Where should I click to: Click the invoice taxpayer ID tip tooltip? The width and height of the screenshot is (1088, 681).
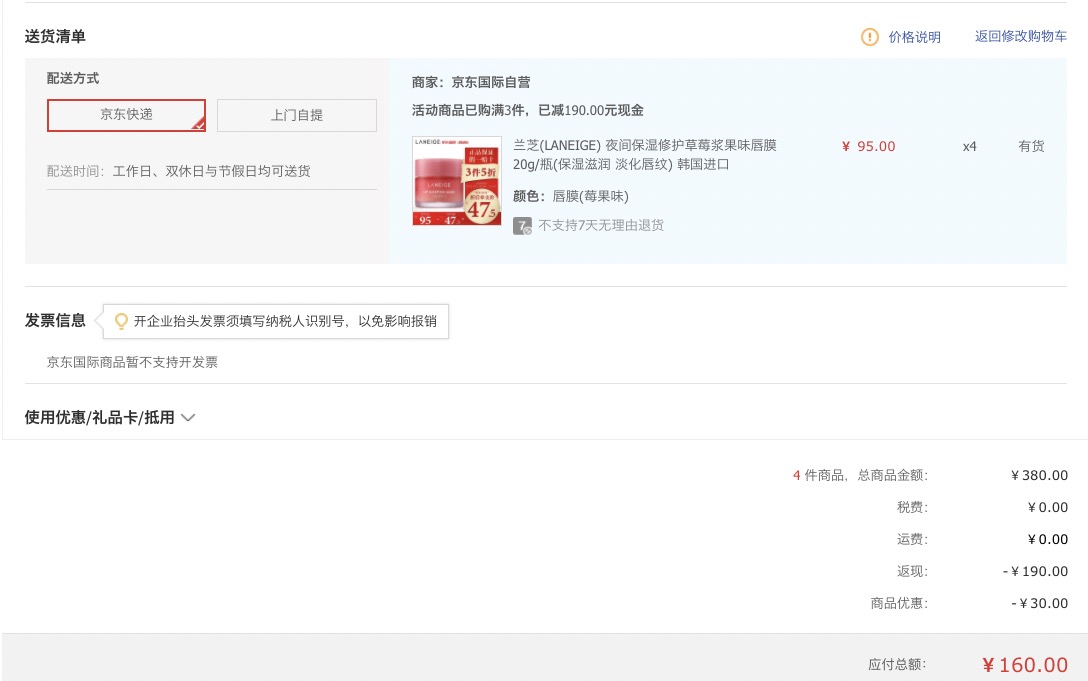[x=276, y=321]
